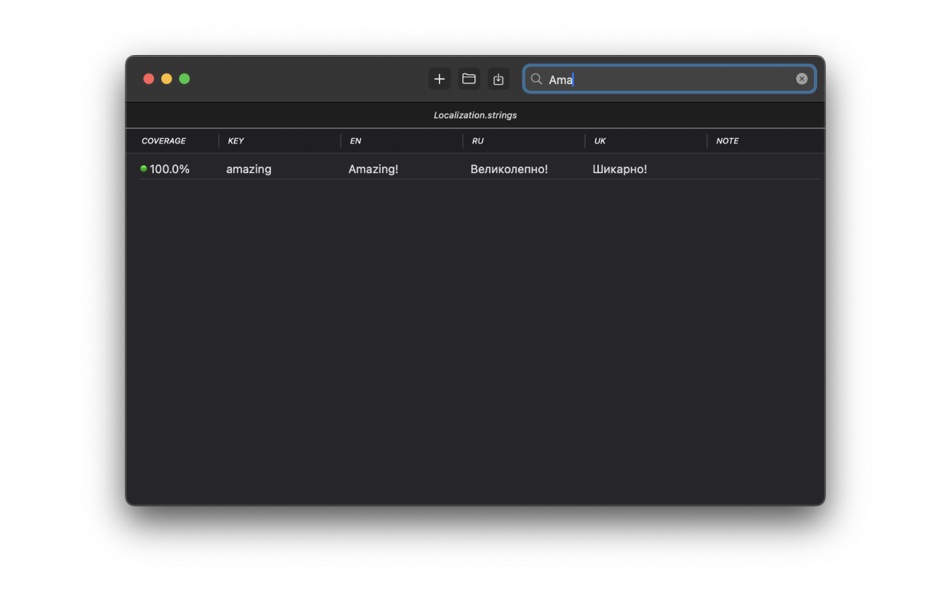Open the folder icon in toolbar

click(468, 79)
